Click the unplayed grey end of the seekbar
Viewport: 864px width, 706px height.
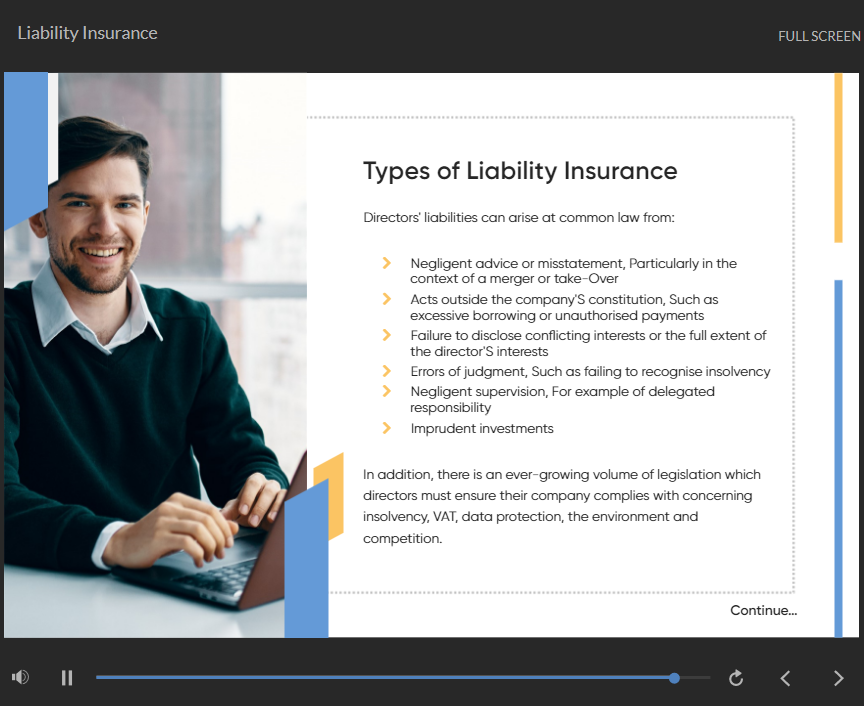click(x=696, y=677)
